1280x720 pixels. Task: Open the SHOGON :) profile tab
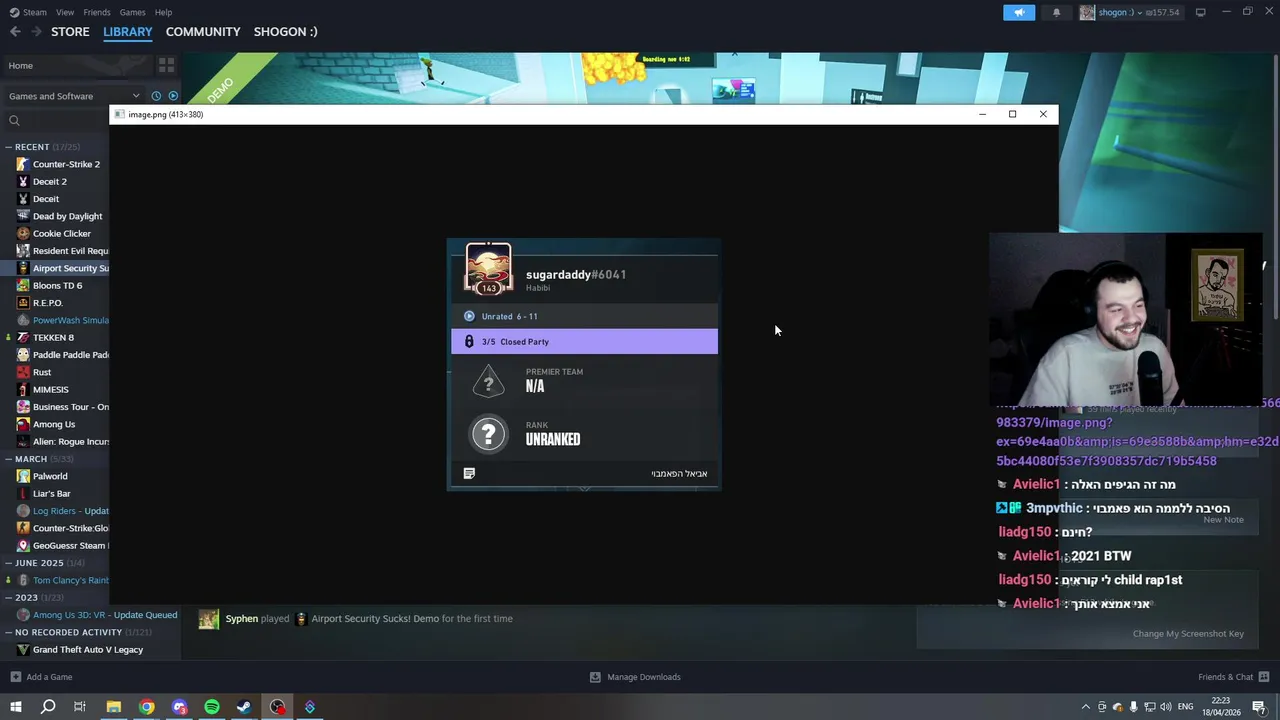[x=285, y=32]
